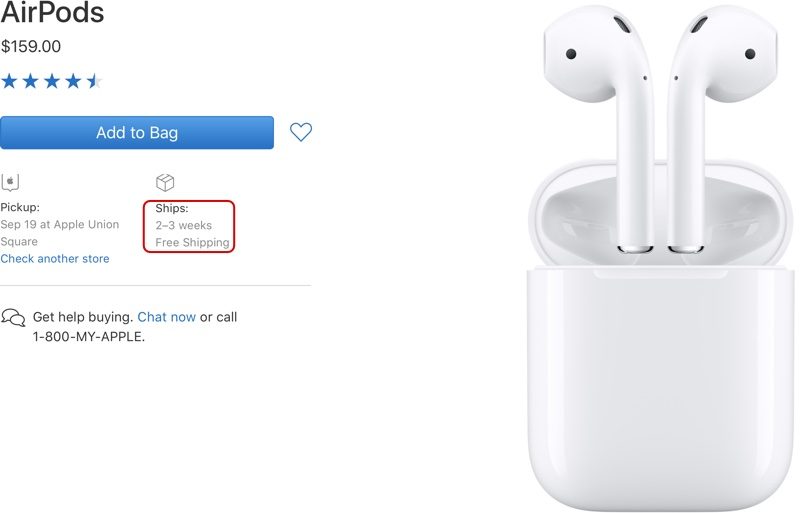Click the Apple Store pickup icon
This screenshot has width=800, height=513.
click(10, 182)
